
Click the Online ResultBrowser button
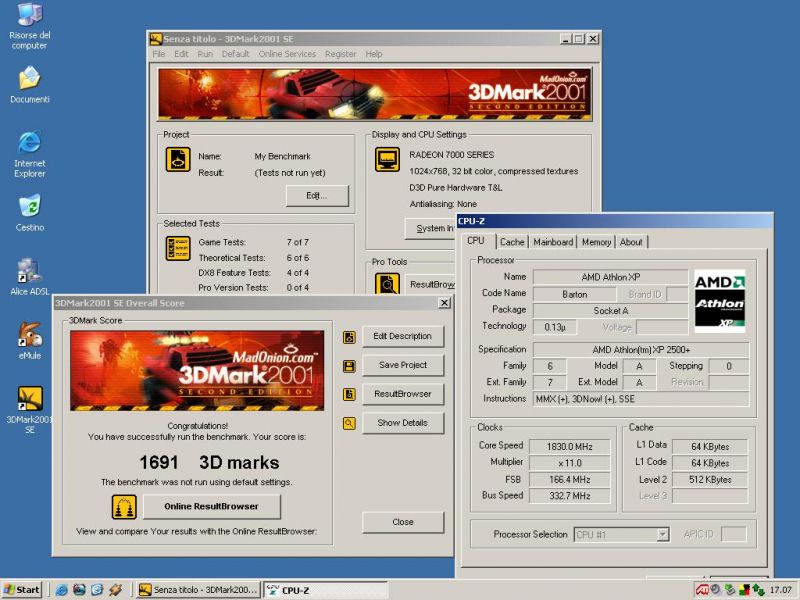[211, 507]
